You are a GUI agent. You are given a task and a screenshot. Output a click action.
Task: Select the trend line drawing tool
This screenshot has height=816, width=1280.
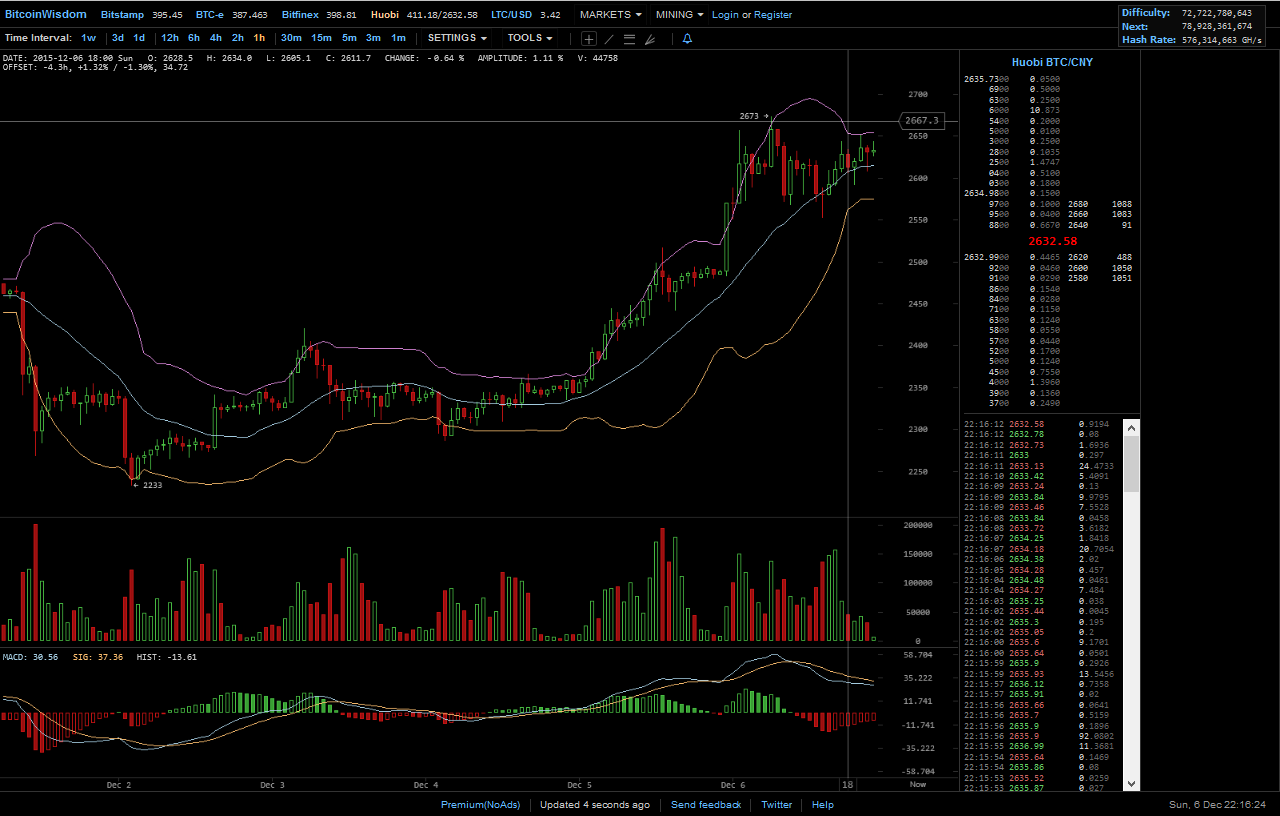(609, 39)
